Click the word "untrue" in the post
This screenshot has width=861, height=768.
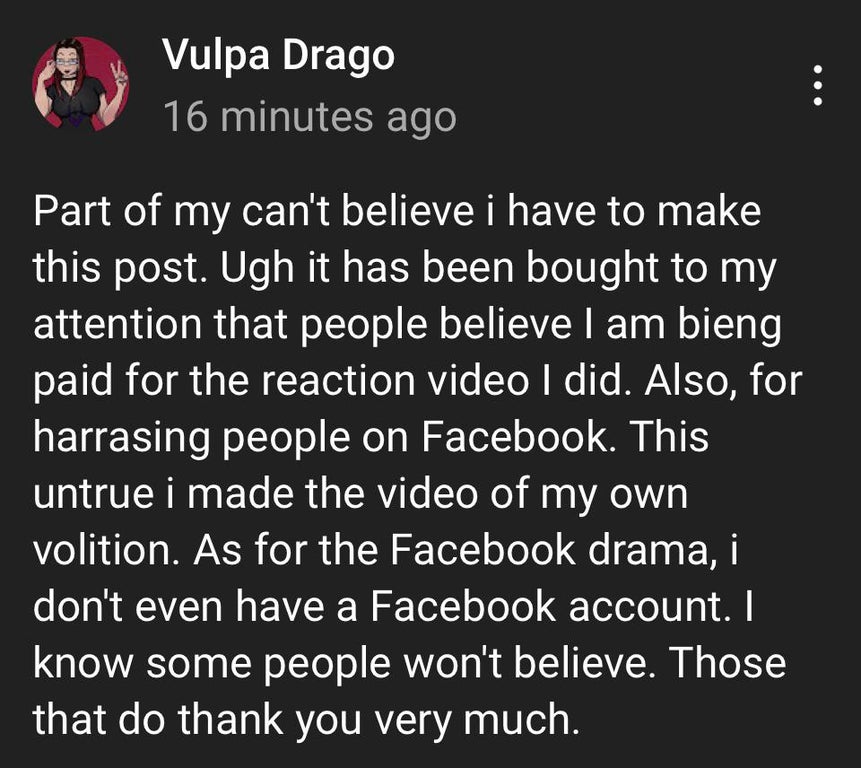[x=94, y=494]
